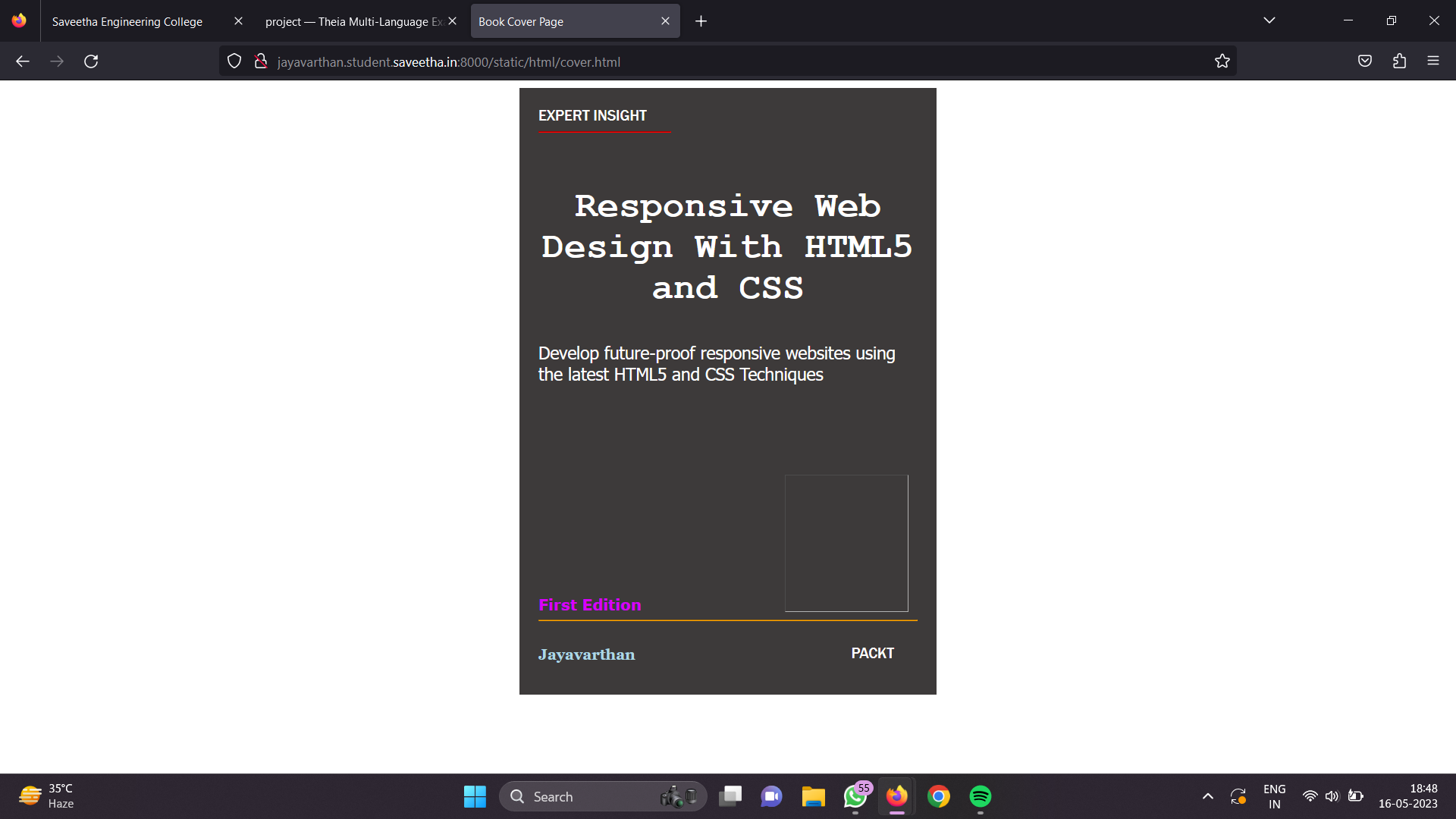The height and width of the screenshot is (819, 1456).
Task: Click the back navigation arrow
Action: tap(22, 61)
